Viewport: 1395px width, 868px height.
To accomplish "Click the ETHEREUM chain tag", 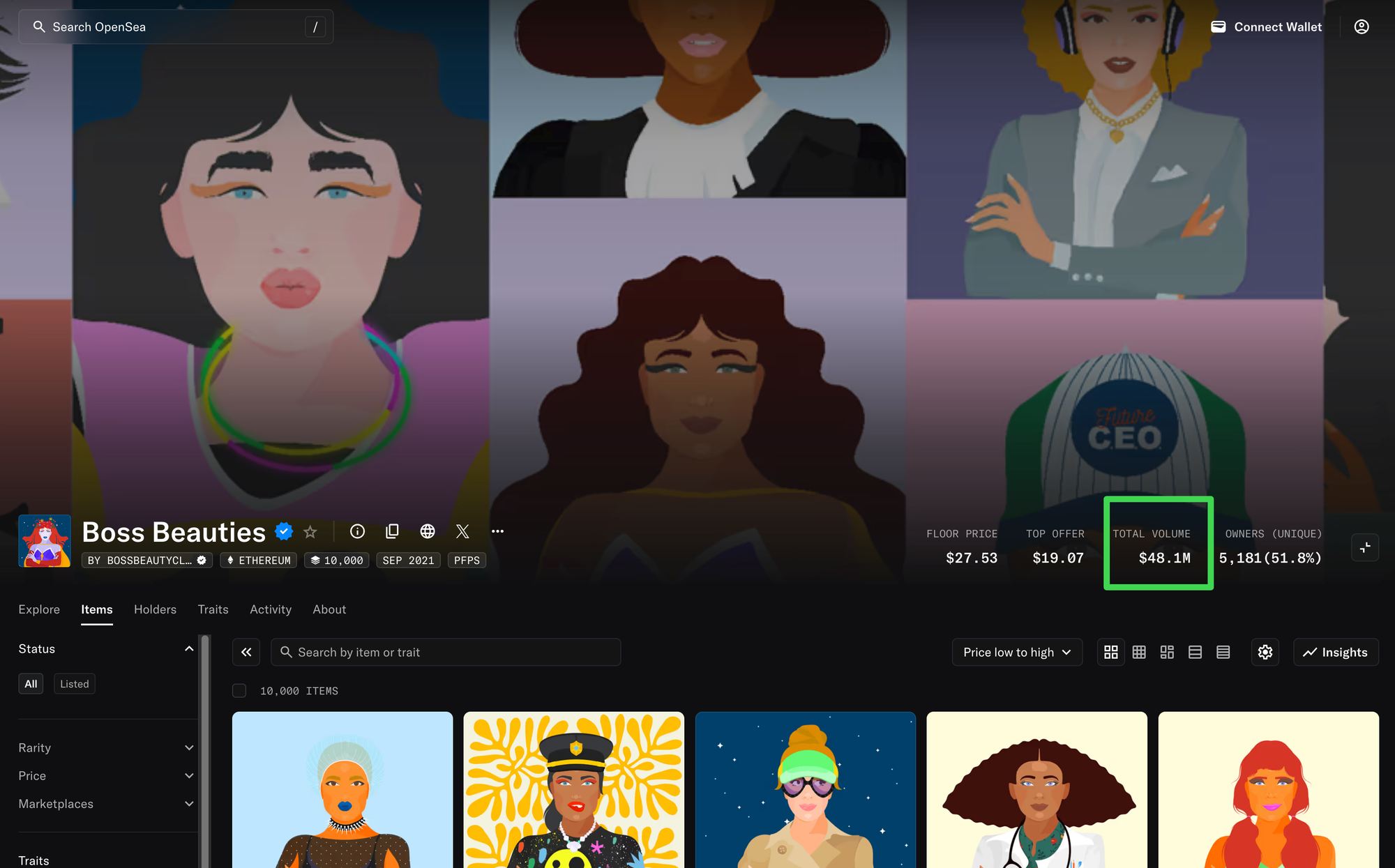I will [x=258, y=561].
